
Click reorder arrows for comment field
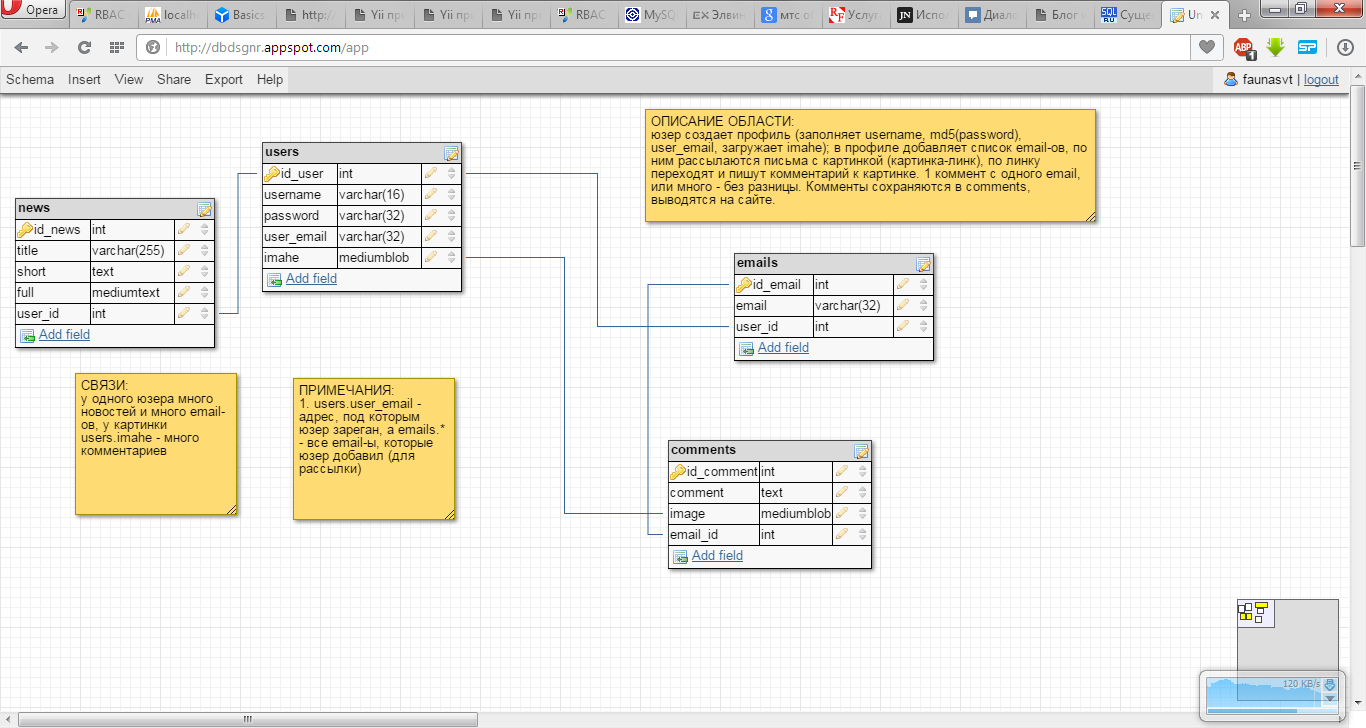click(862, 493)
